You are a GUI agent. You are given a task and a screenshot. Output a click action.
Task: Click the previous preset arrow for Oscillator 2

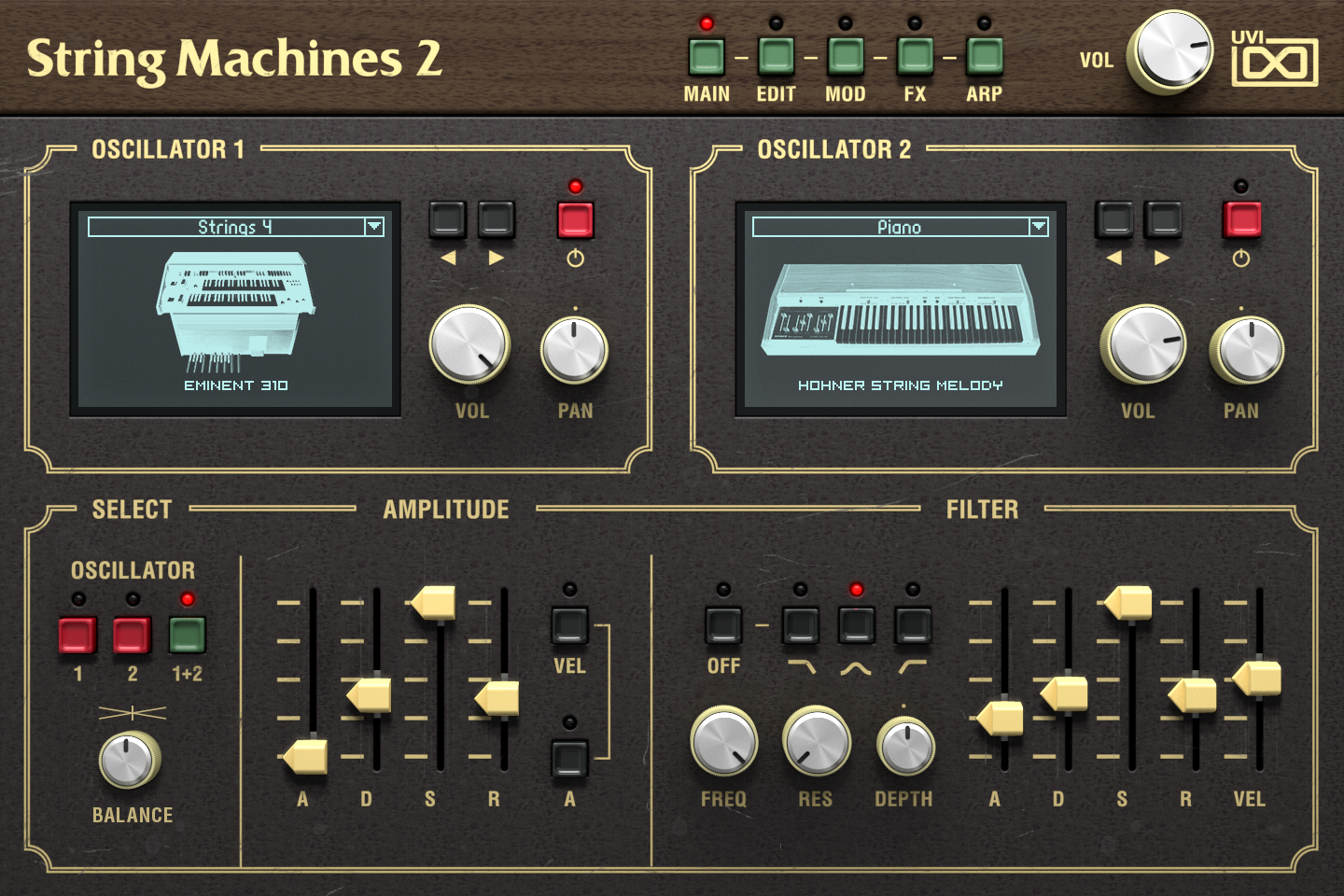coord(1113,221)
